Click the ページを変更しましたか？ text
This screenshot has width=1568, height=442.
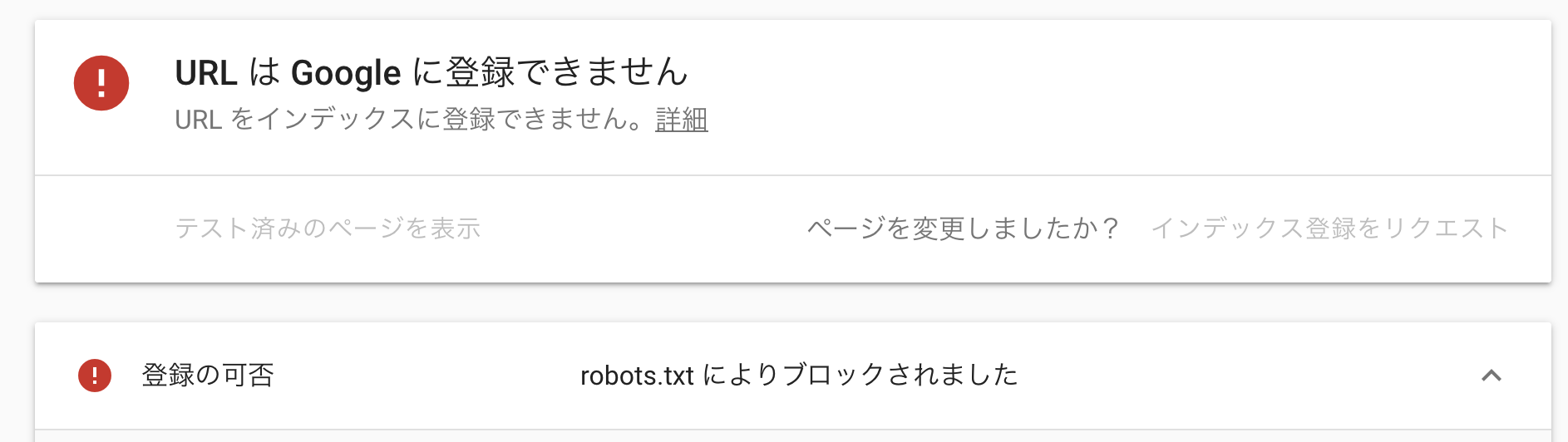964,228
